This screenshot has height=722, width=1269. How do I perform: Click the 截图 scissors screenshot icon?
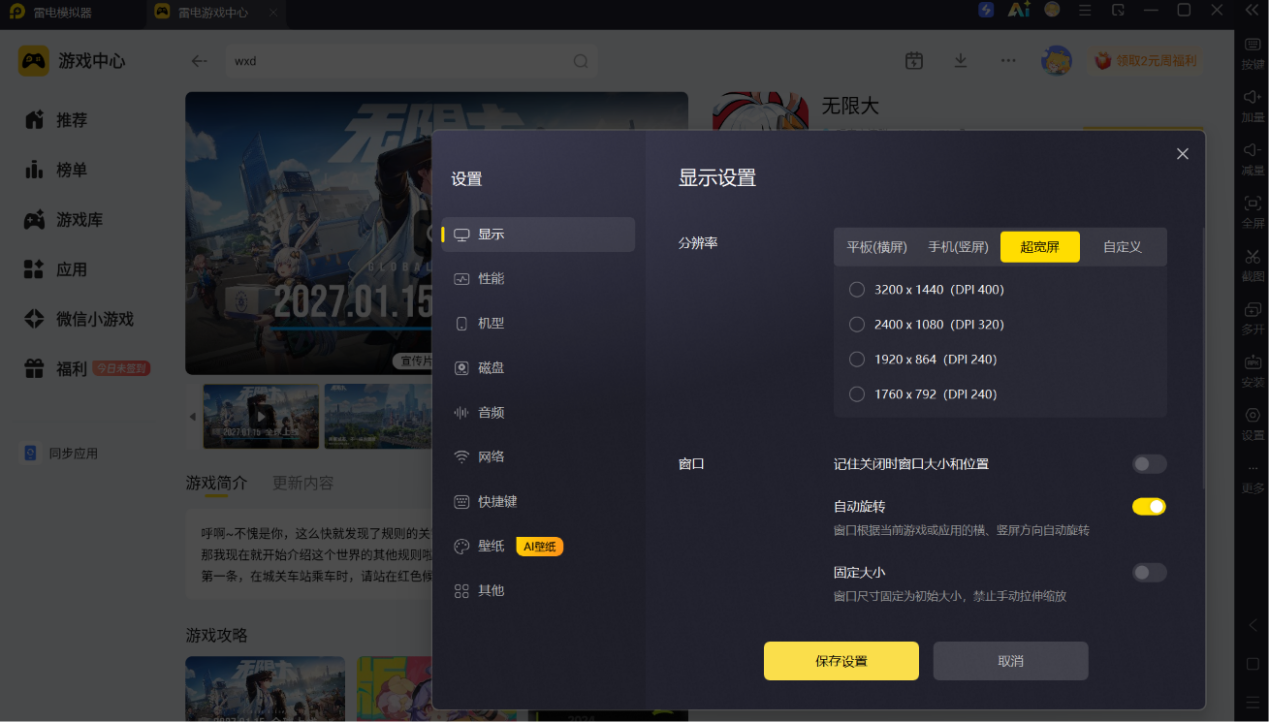coord(1252,257)
